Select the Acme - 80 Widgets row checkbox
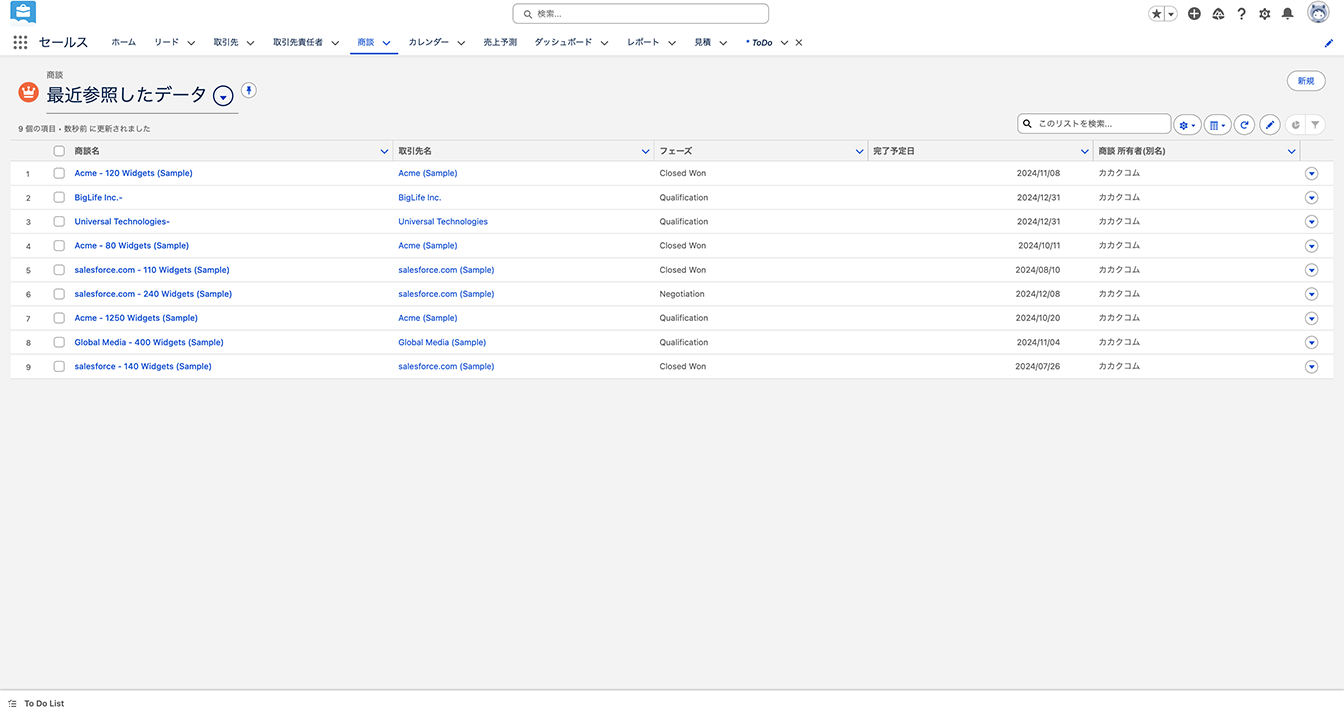This screenshot has height=716, width=1344. 59,245
